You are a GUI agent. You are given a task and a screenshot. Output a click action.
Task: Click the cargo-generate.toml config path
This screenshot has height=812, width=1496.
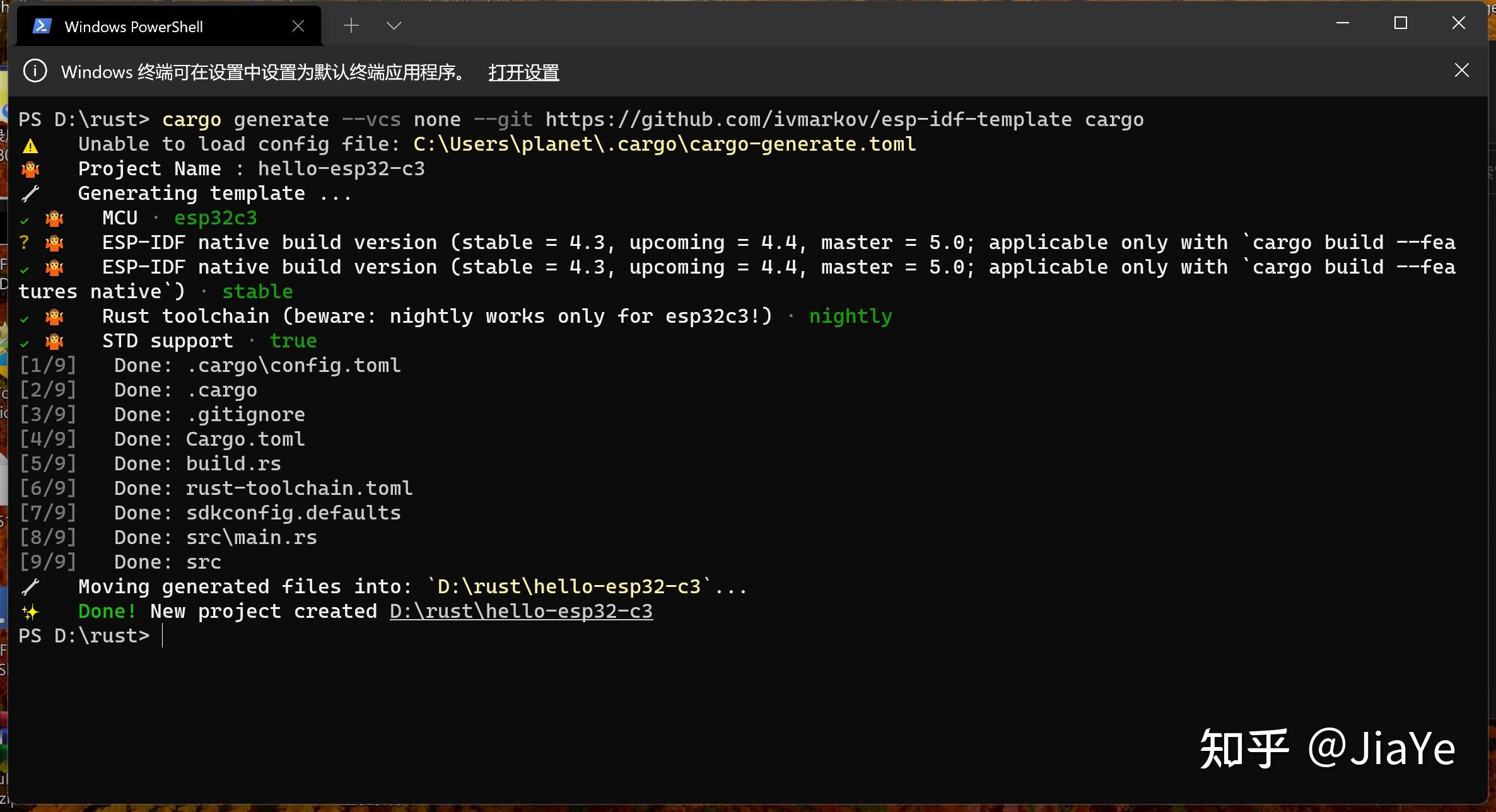tap(665, 144)
